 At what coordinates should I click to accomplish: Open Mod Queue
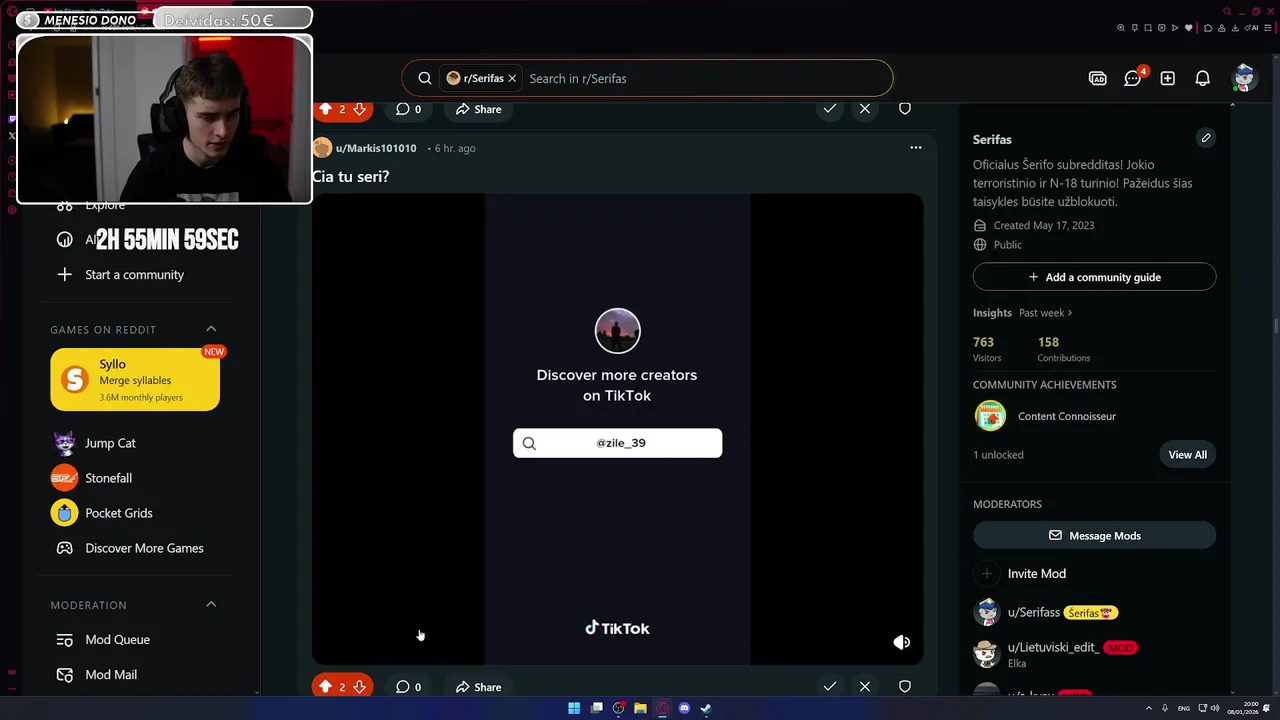117,640
